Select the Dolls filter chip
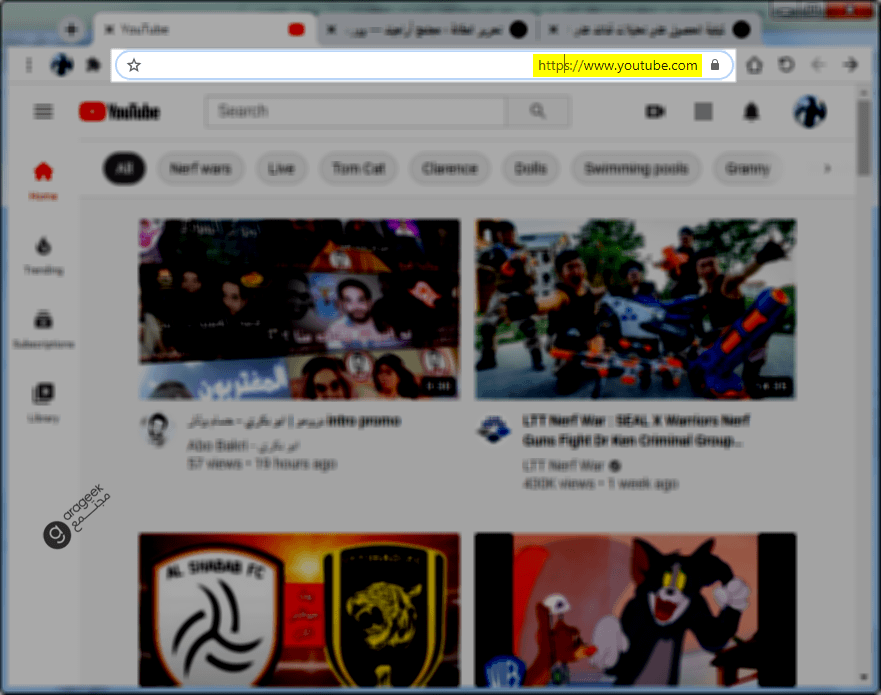Screen dimensions: 881x695 530,169
